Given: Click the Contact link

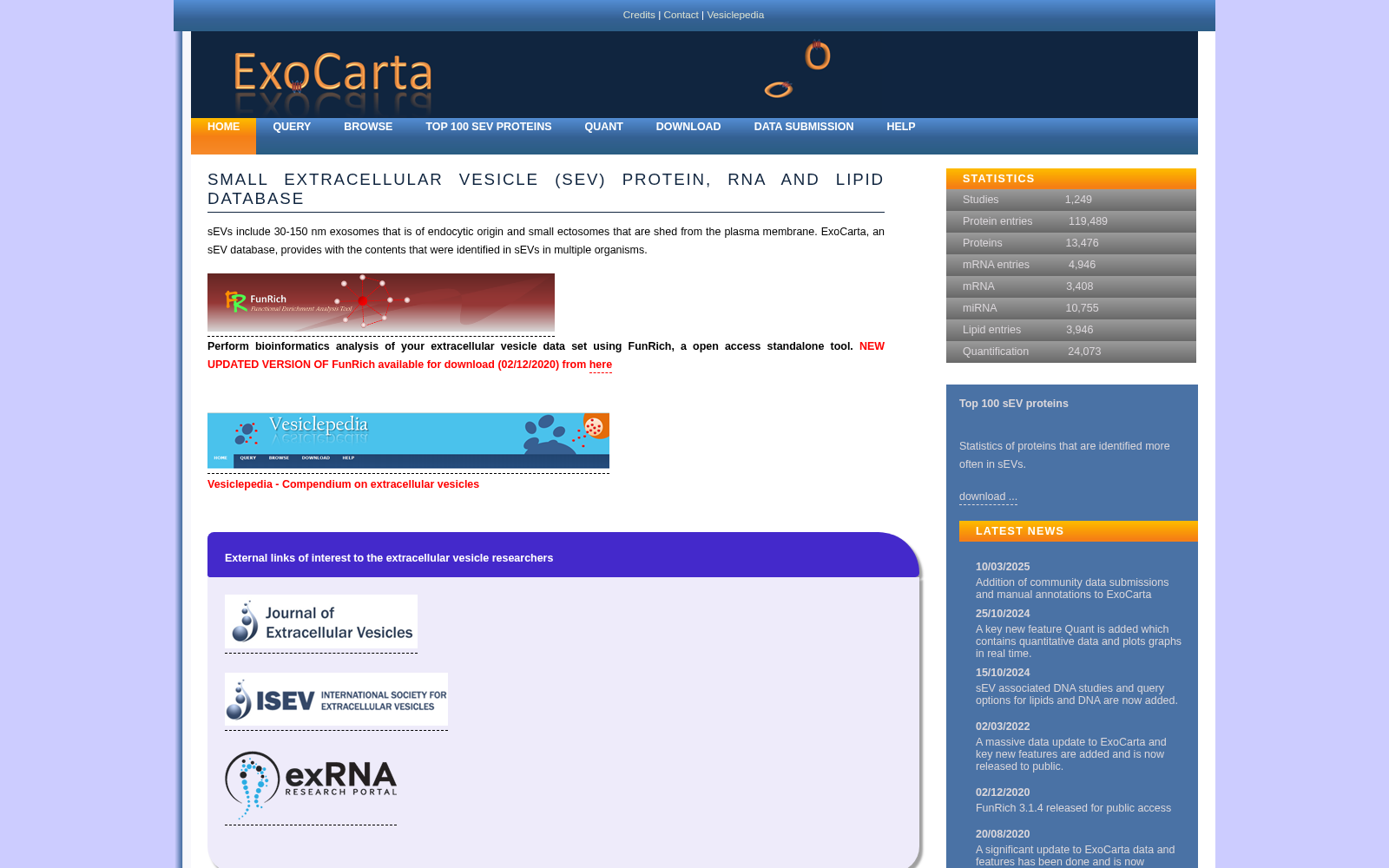Looking at the screenshot, I should tap(681, 15).
